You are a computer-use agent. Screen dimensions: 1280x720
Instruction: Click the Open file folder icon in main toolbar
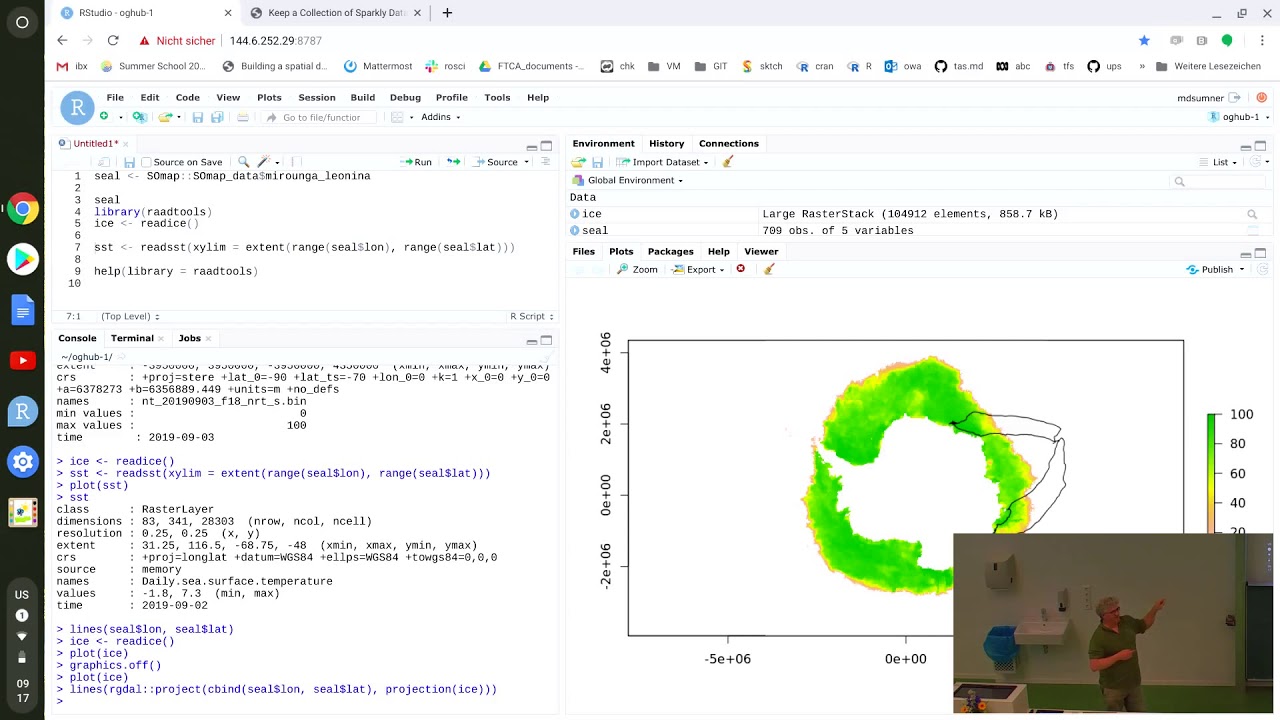[165, 117]
